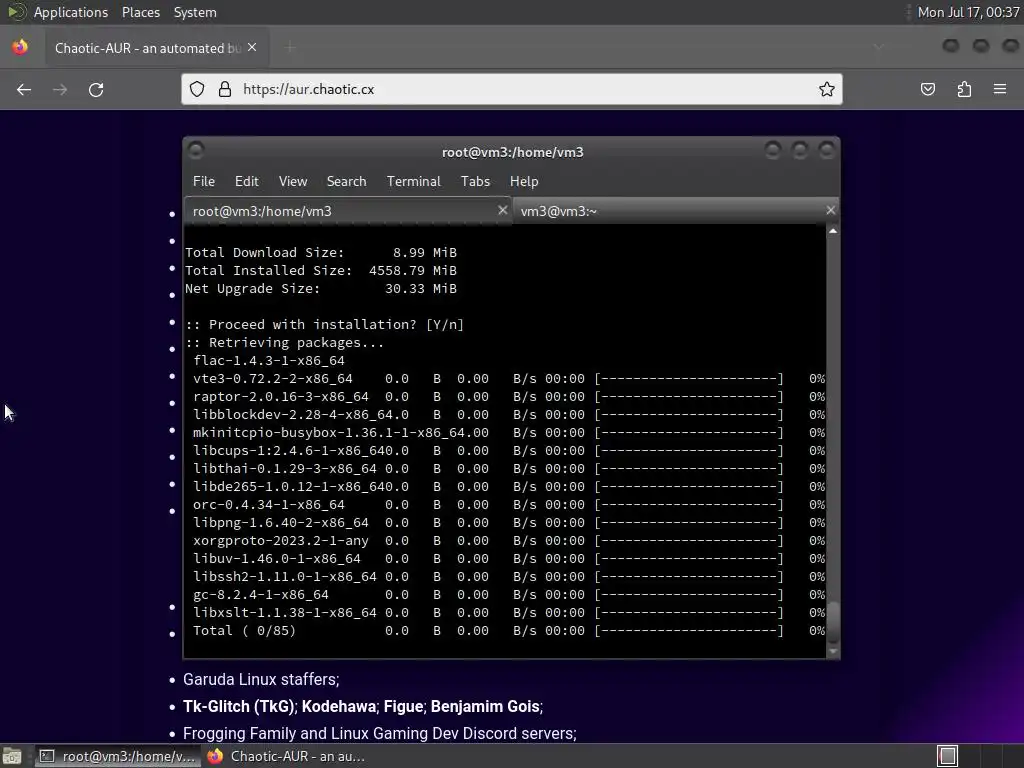Image resolution: width=1024 pixels, height=768 pixels.
Task: Activate the Chaotic-AUR Firefox taskbar button
Action: (x=286, y=756)
